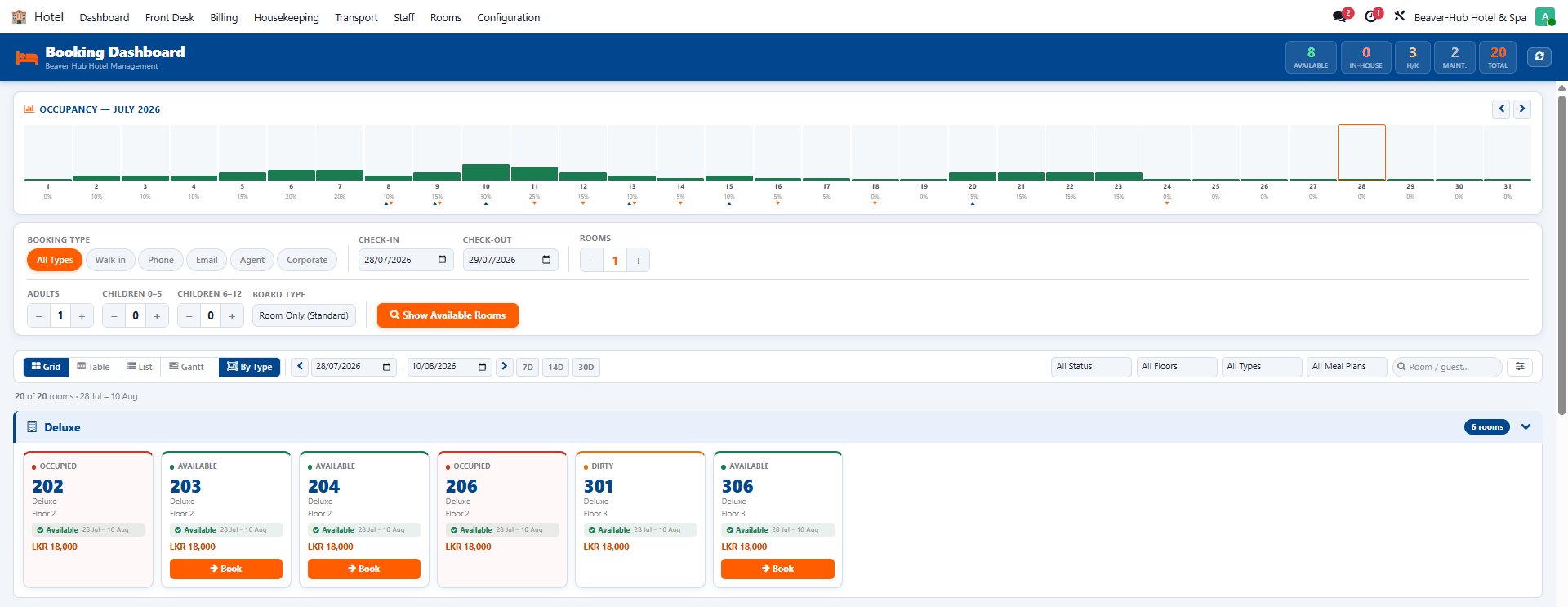1568x607 pixels.
Task: Set range to 30D
Action: (x=586, y=368)
